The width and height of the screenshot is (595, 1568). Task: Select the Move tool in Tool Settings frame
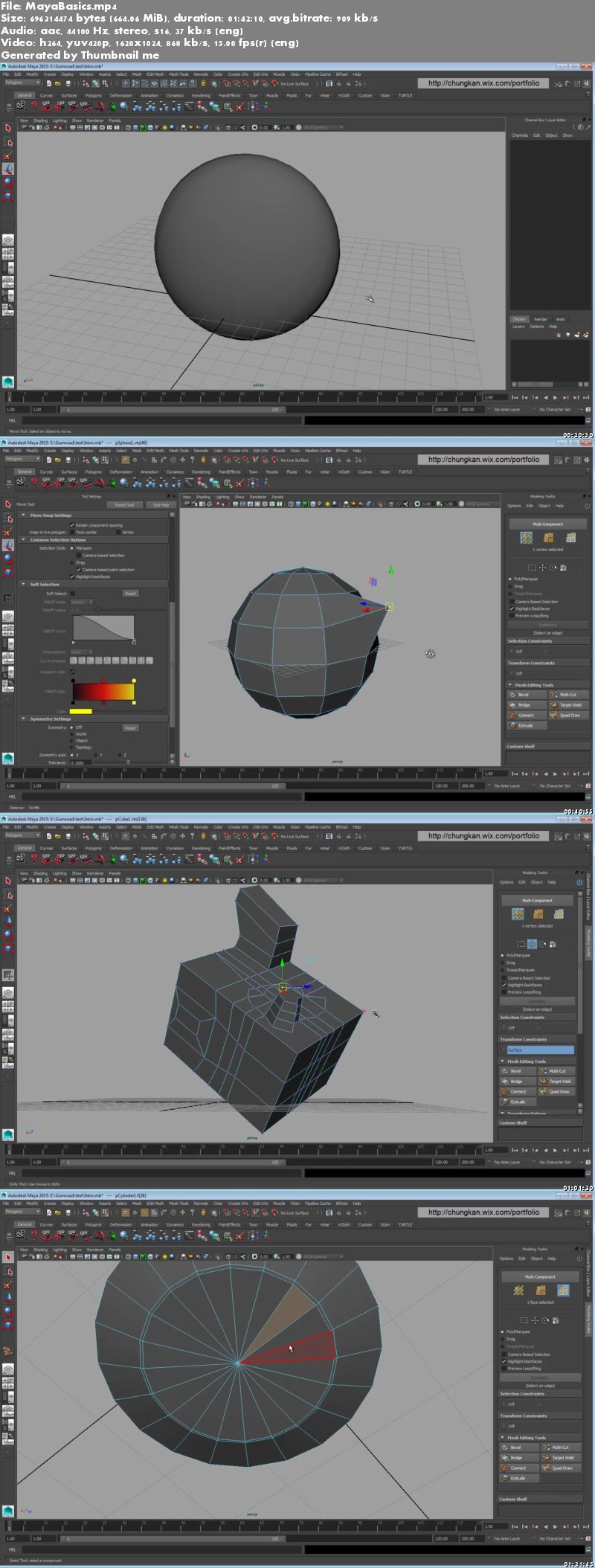pos(8,545)
